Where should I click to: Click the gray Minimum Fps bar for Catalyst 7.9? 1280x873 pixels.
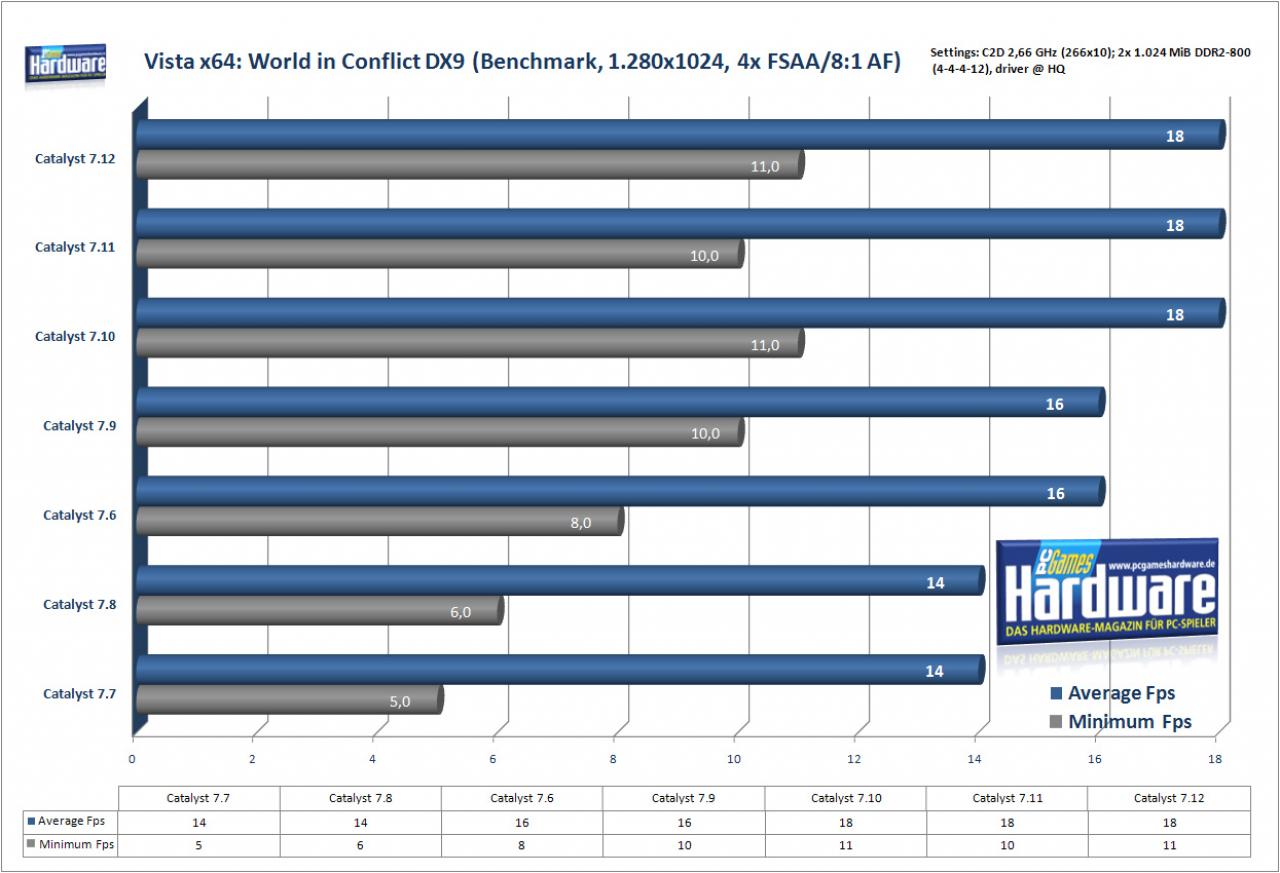[440, 432]
